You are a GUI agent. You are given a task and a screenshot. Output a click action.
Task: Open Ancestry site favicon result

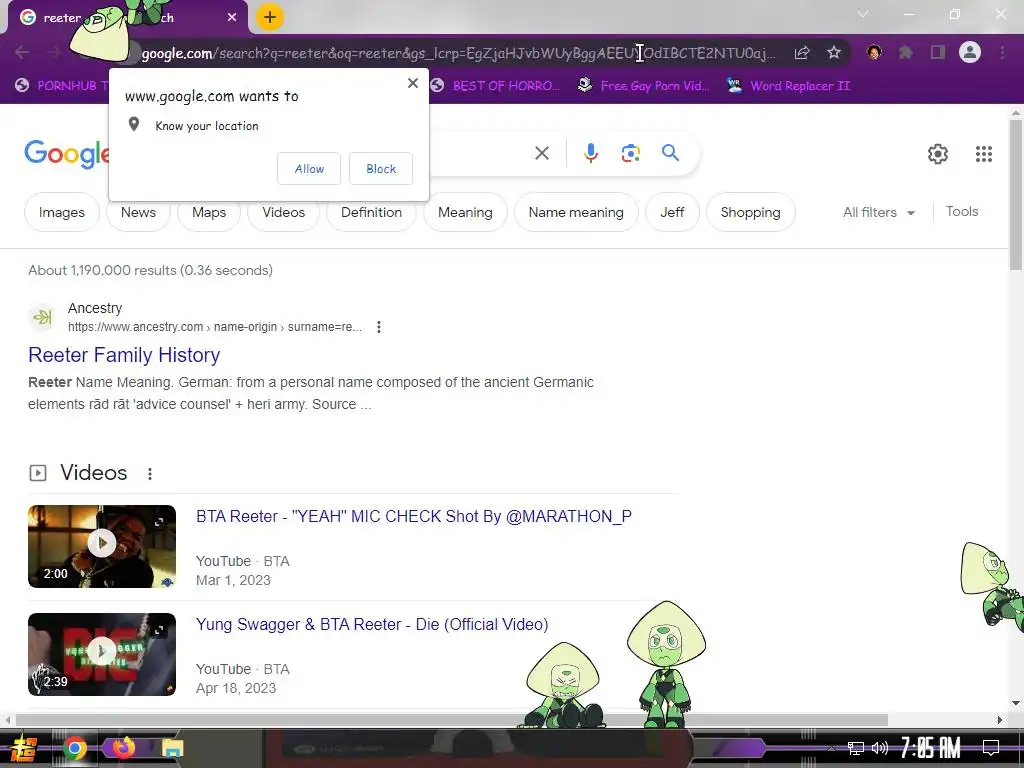42,317
